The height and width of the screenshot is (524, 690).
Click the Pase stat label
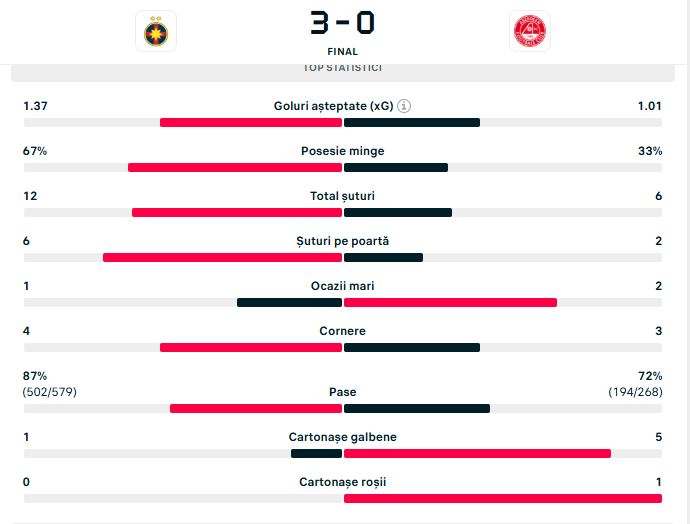[342, 392]
